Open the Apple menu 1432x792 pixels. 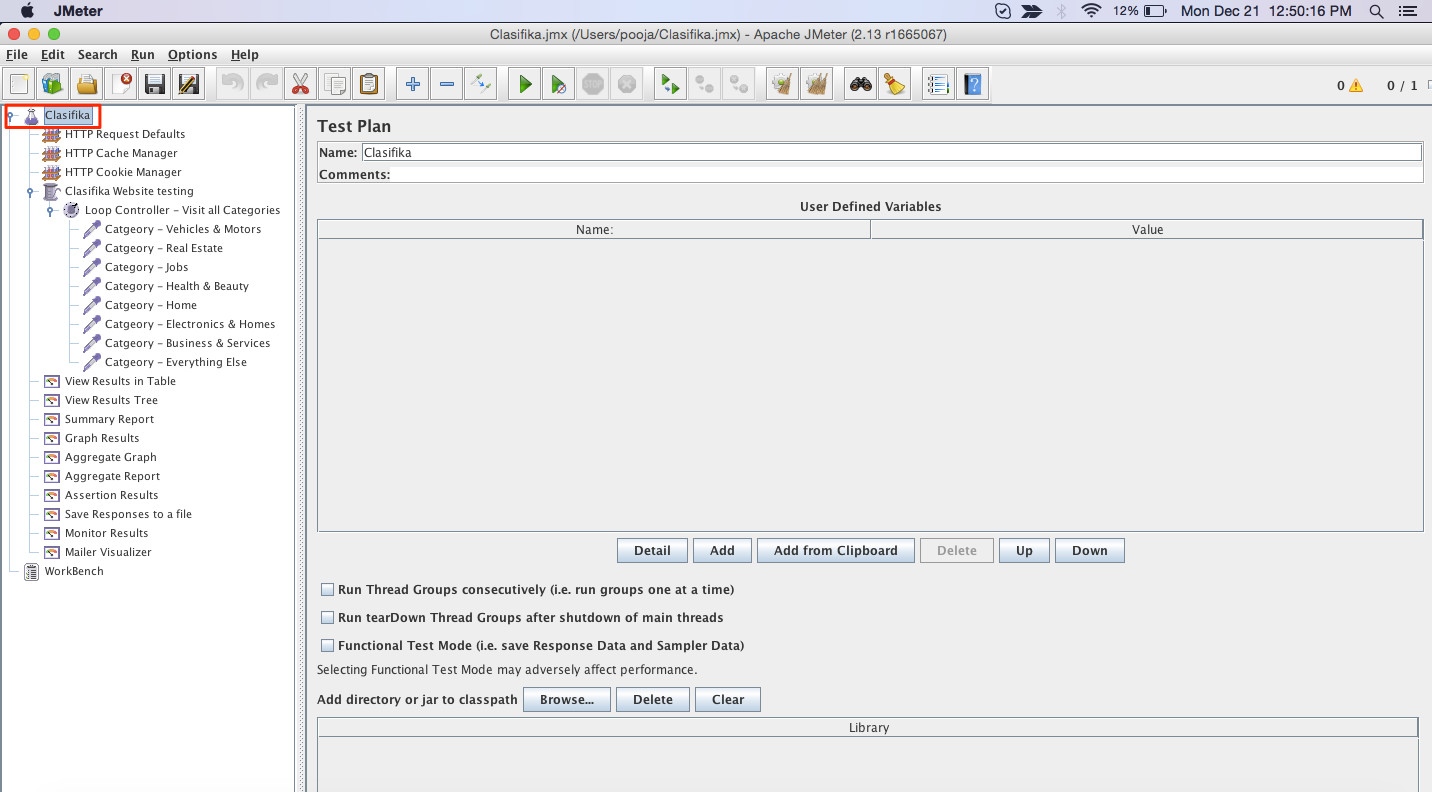tap(27, 11)
